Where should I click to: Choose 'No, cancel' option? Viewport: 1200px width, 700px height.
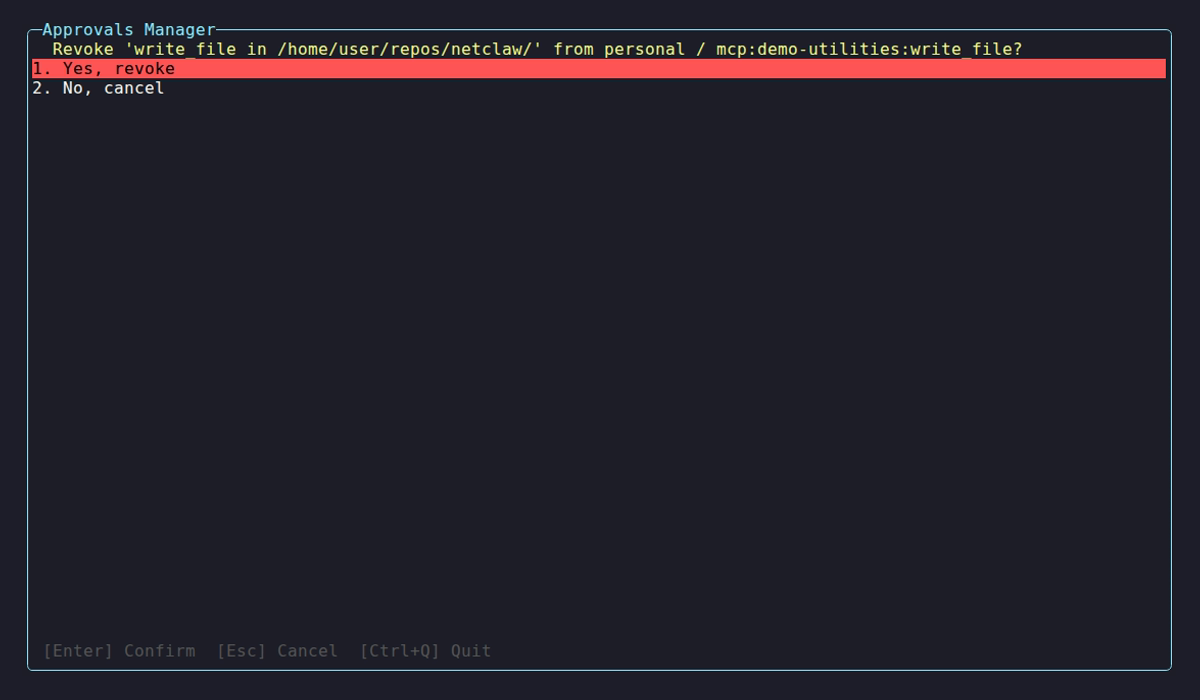click(598, 88)
